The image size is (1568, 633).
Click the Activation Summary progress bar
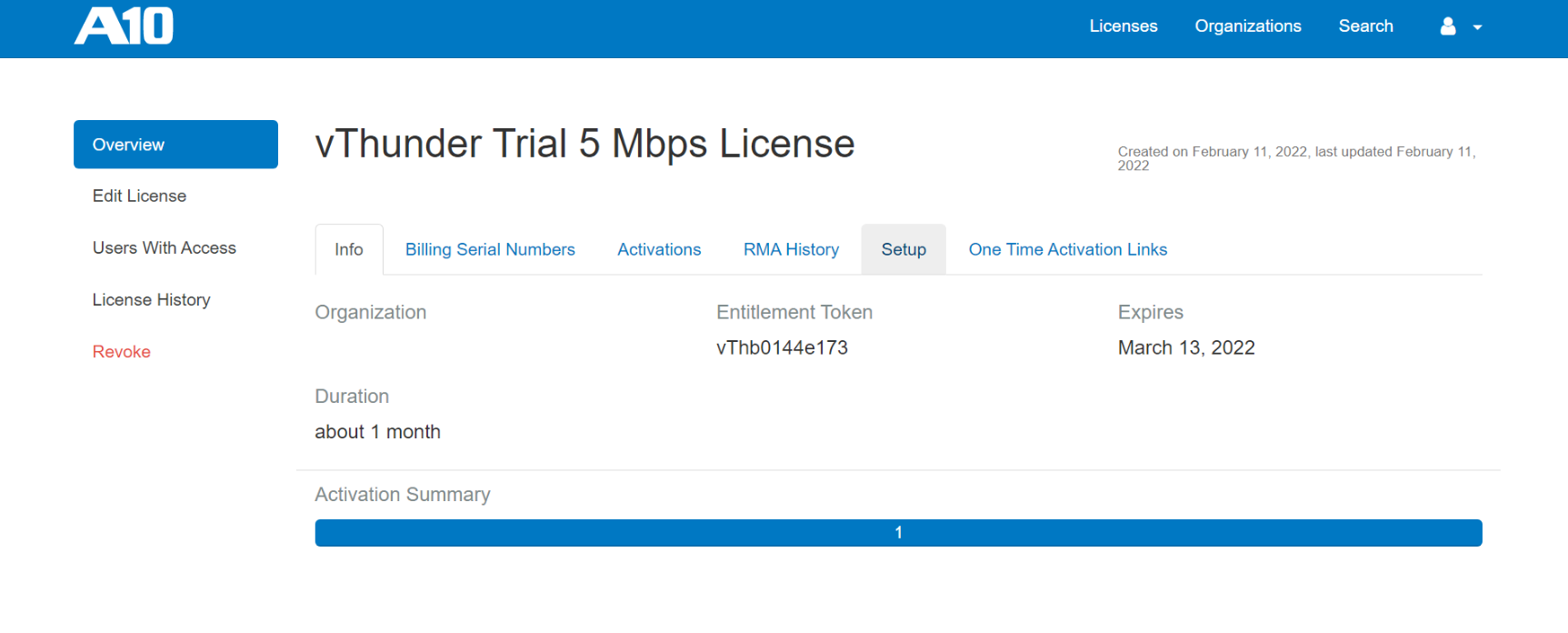pyautogui.click(x=898, y=533)
